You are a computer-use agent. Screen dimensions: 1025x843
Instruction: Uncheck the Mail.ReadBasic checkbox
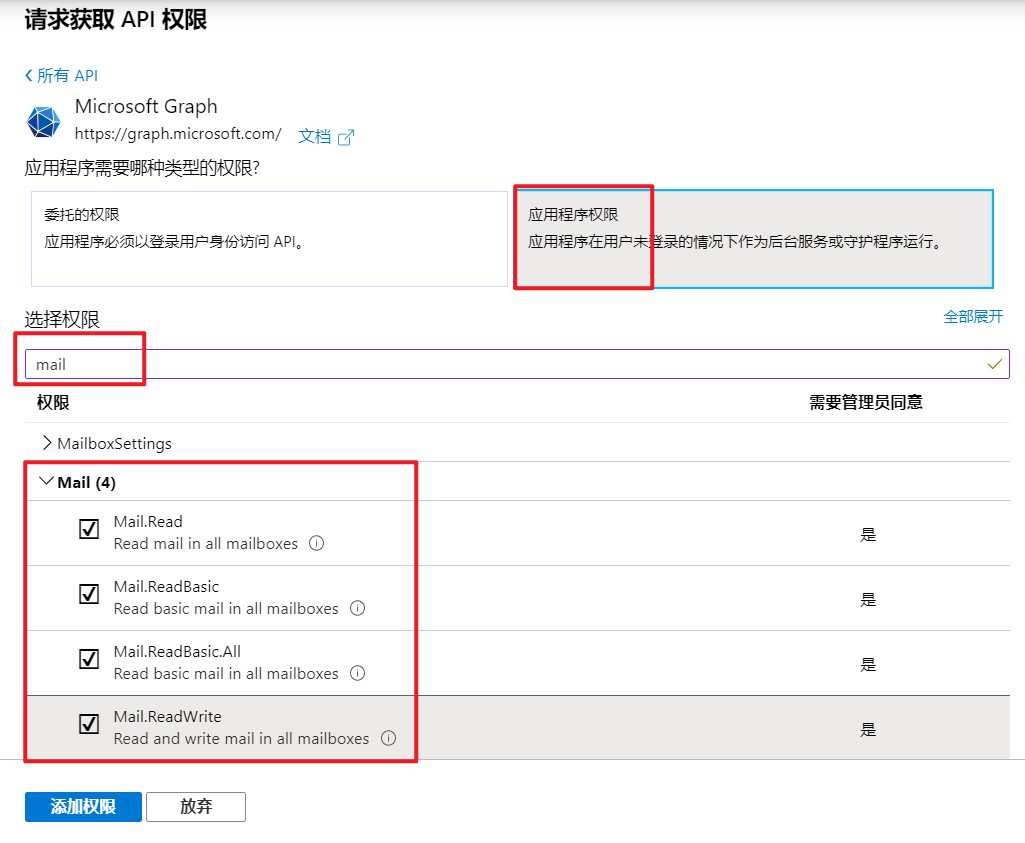[89, 594]
